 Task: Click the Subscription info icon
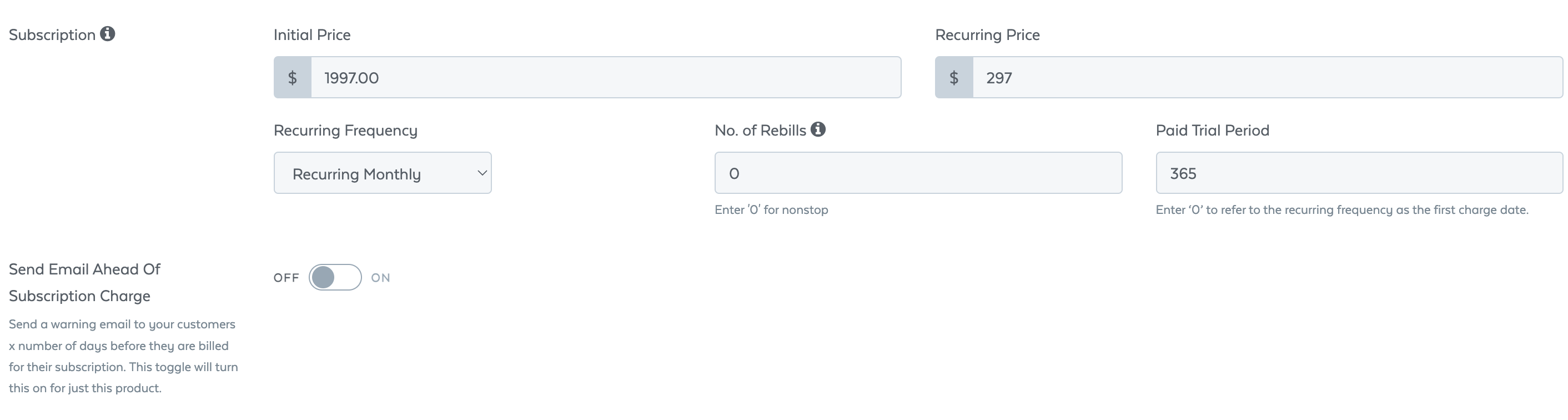[108, 34]
